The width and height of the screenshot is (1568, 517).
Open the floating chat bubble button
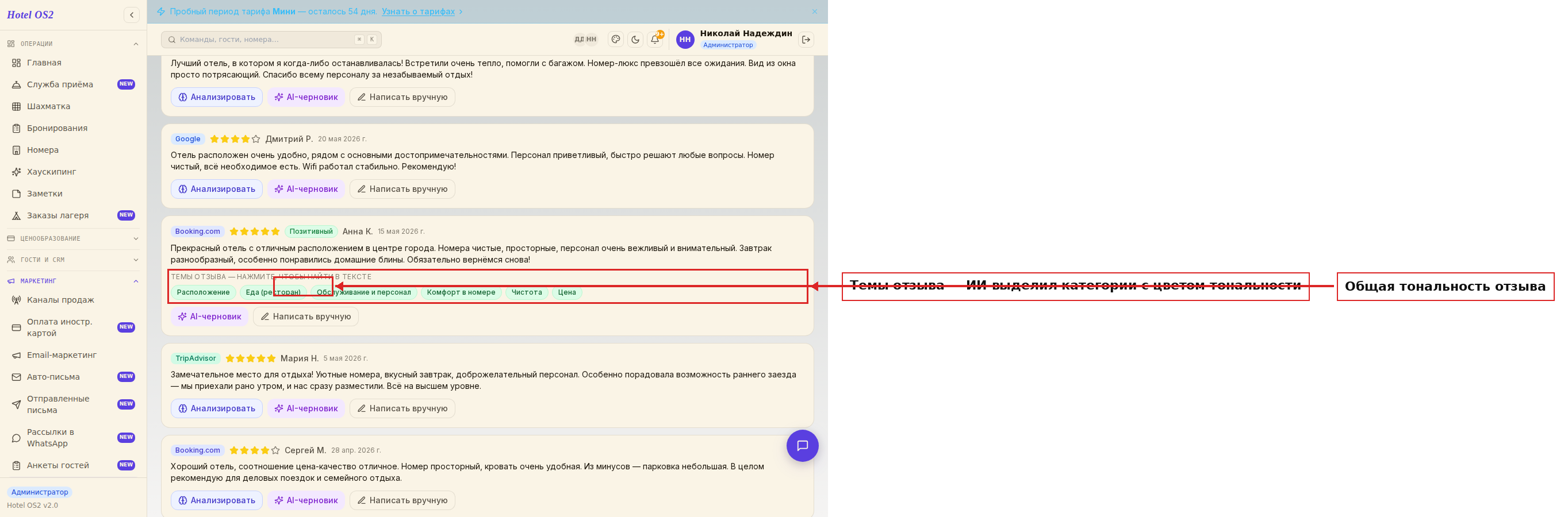point(802,445)
